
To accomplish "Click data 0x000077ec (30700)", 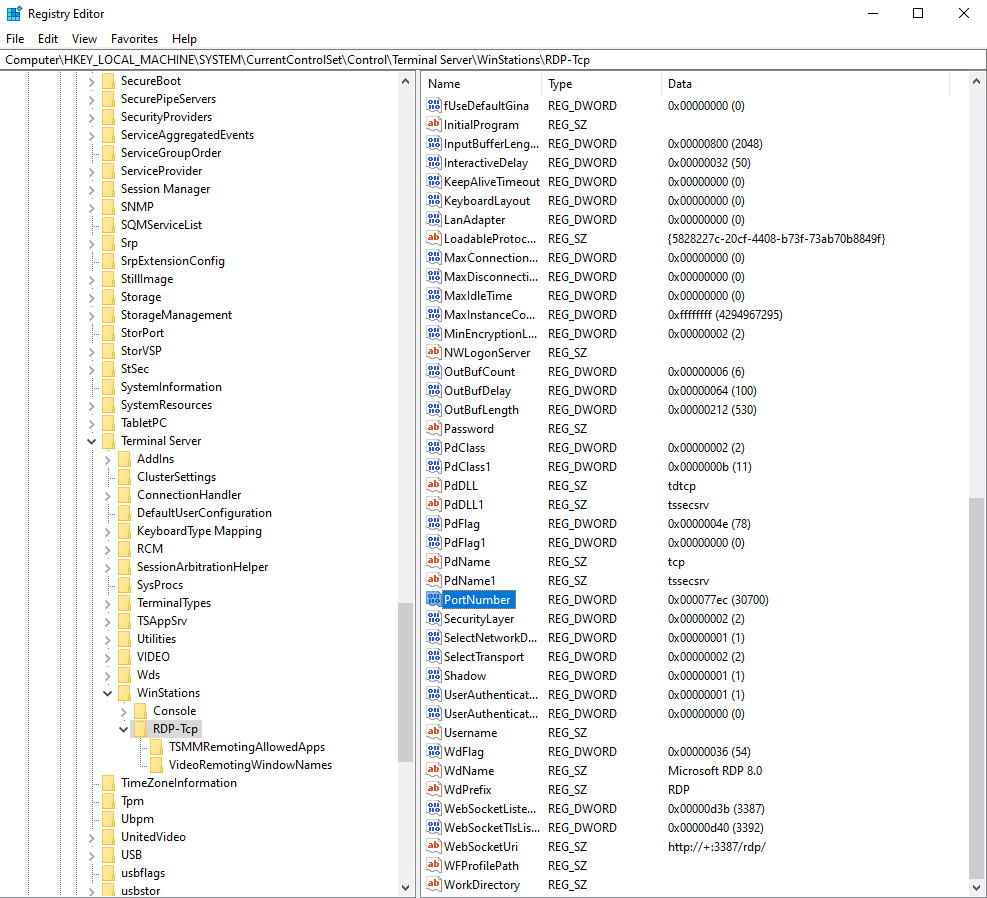I will tap(718, 600).
